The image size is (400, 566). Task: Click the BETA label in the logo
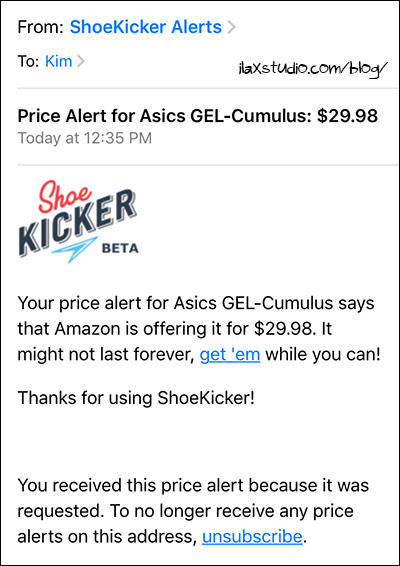[x=120, y=248]
